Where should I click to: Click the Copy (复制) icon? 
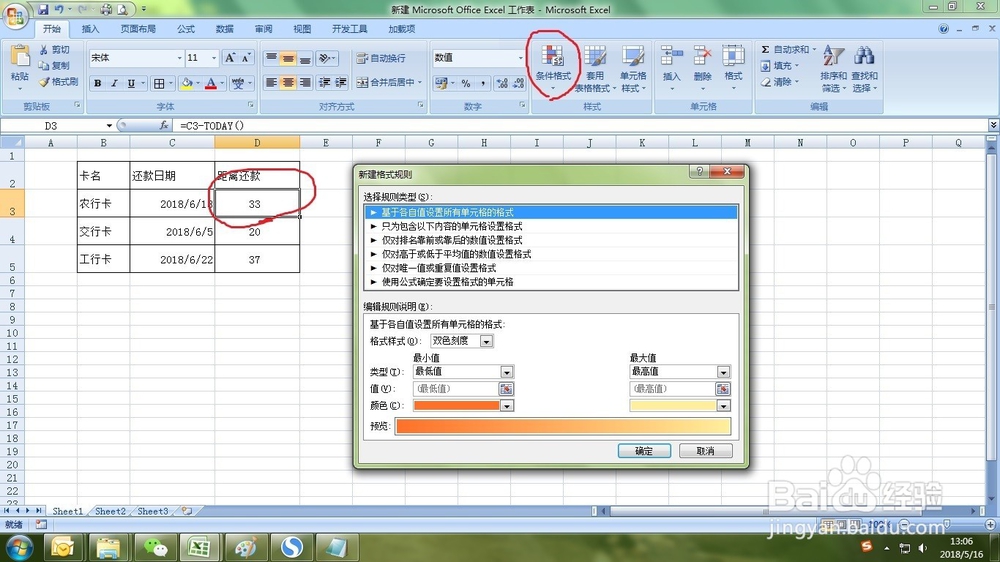(x=44, y=66)
